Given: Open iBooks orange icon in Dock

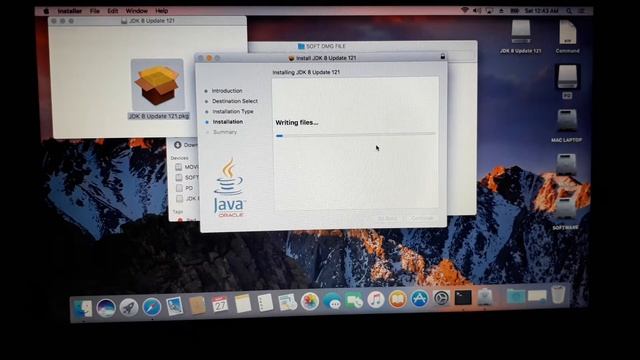Looking at the screenshot, I should point(398,300).
